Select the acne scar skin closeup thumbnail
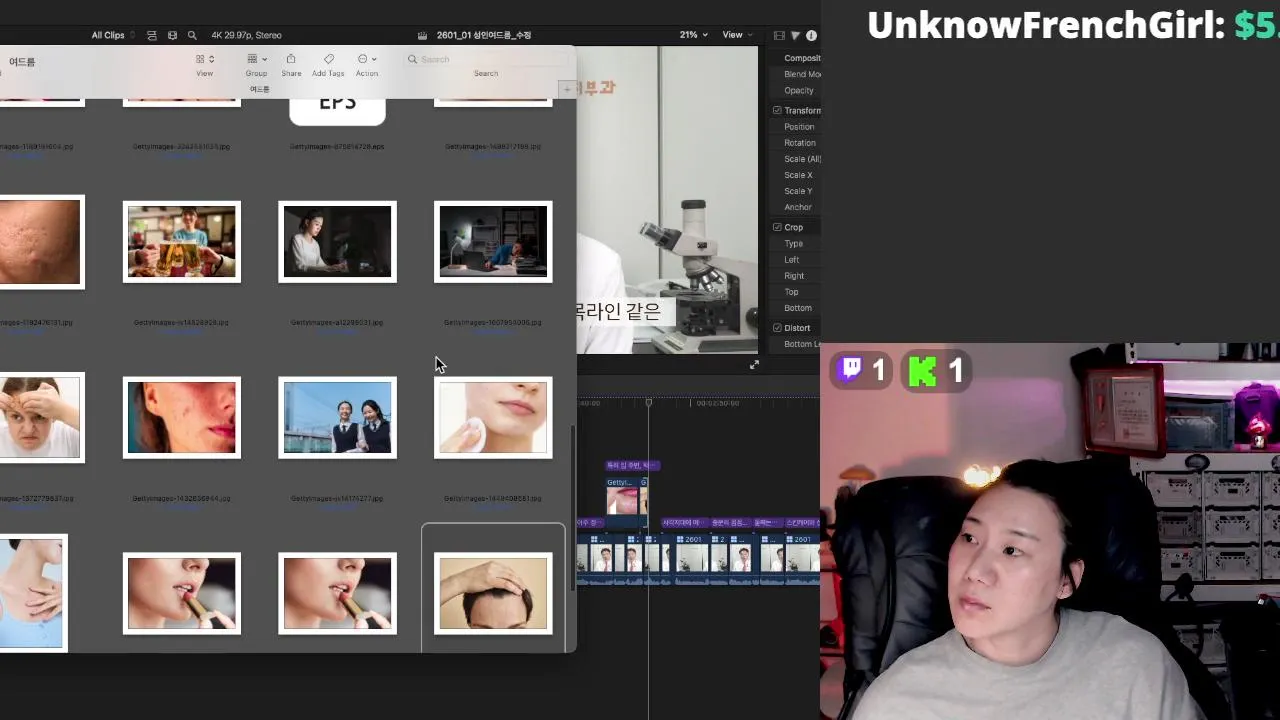The image size is (1280, 720). pyautogui.click(x=40, y=242)
